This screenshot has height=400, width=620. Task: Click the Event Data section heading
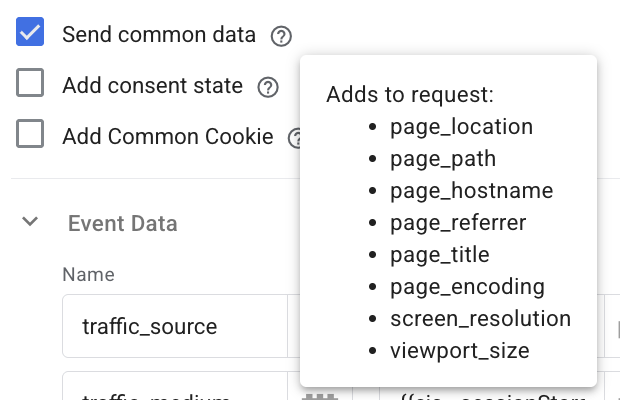[x=122, y=223]
